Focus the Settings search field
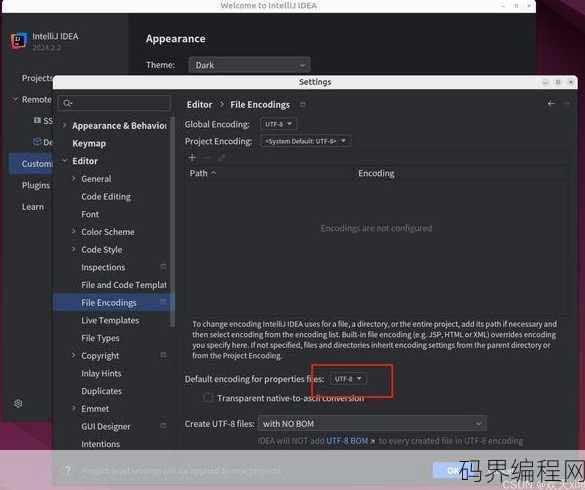Viewport: 585px width, 490px height. tap(114, 103)
